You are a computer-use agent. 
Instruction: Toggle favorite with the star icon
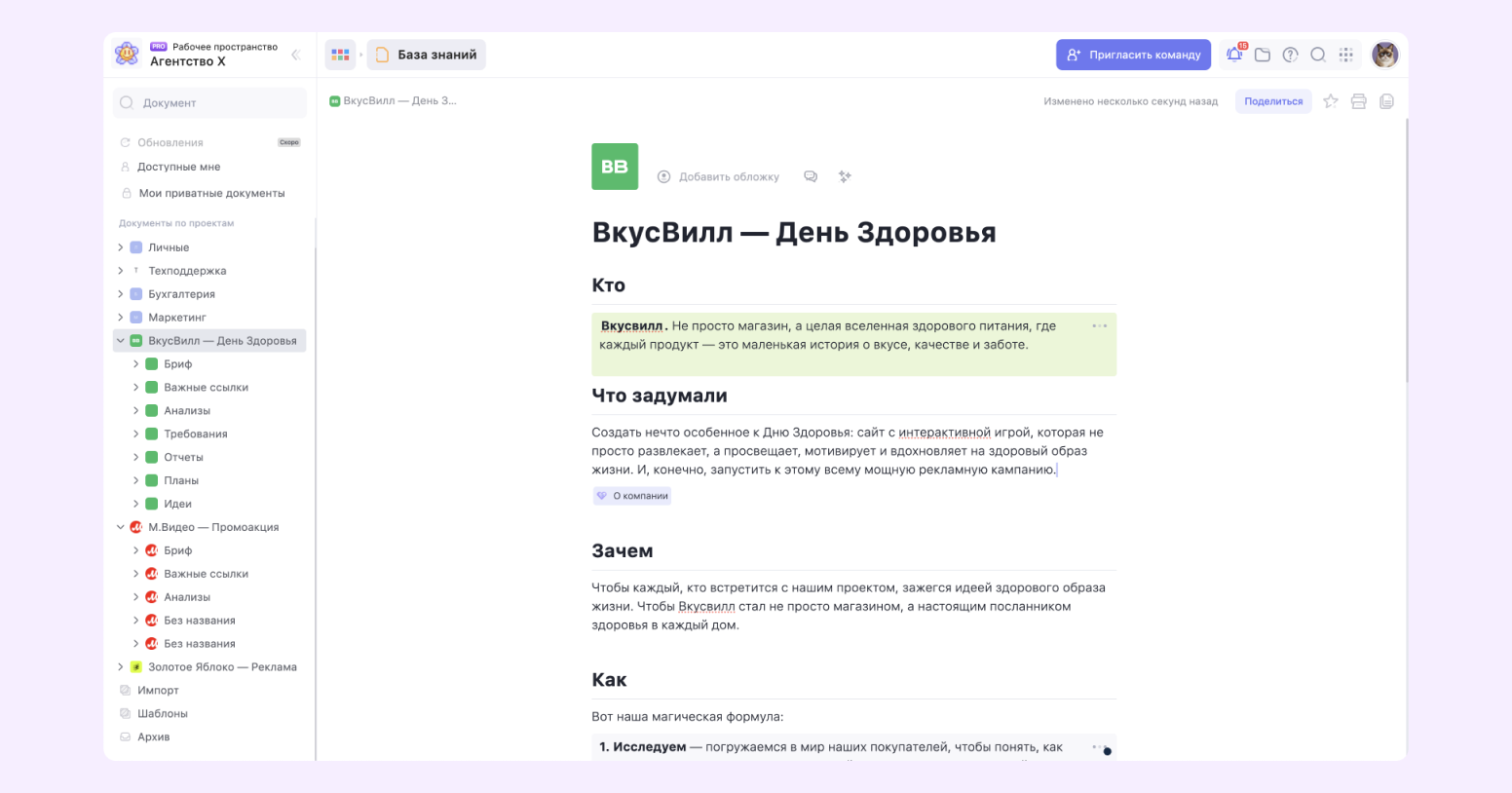(1331, 100)
